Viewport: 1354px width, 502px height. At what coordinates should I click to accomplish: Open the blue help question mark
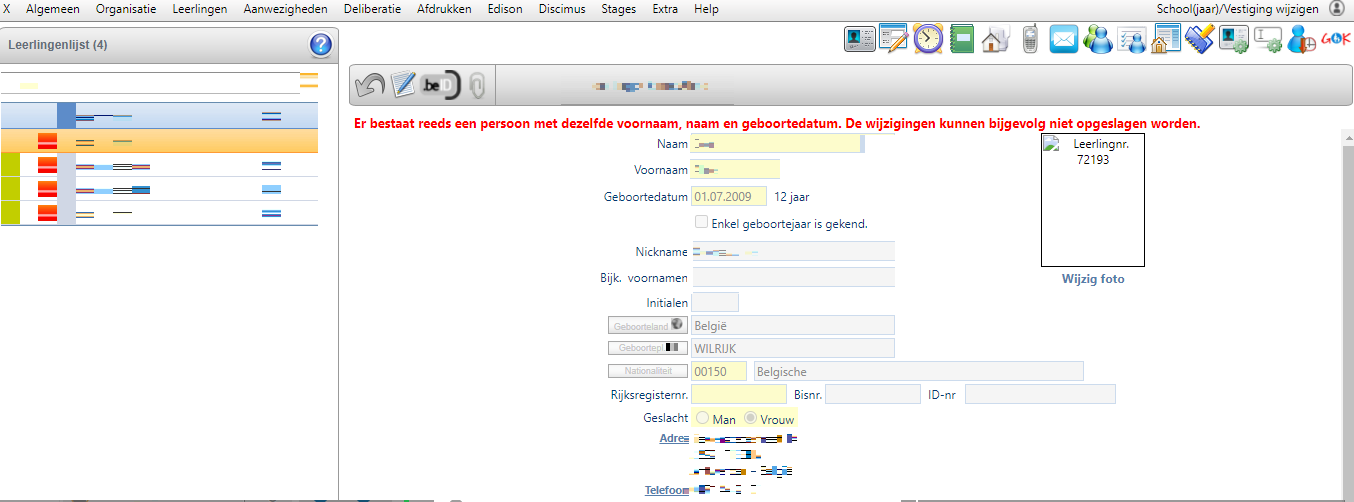pyautogui.click(x=321, y=45)
